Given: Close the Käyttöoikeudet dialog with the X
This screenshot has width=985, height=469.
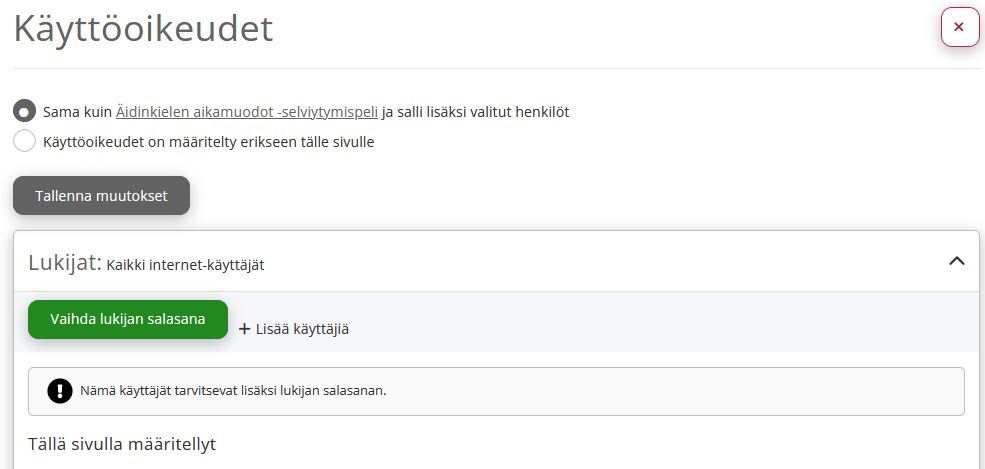Looking at the screenshot, I should coord(959,27).
